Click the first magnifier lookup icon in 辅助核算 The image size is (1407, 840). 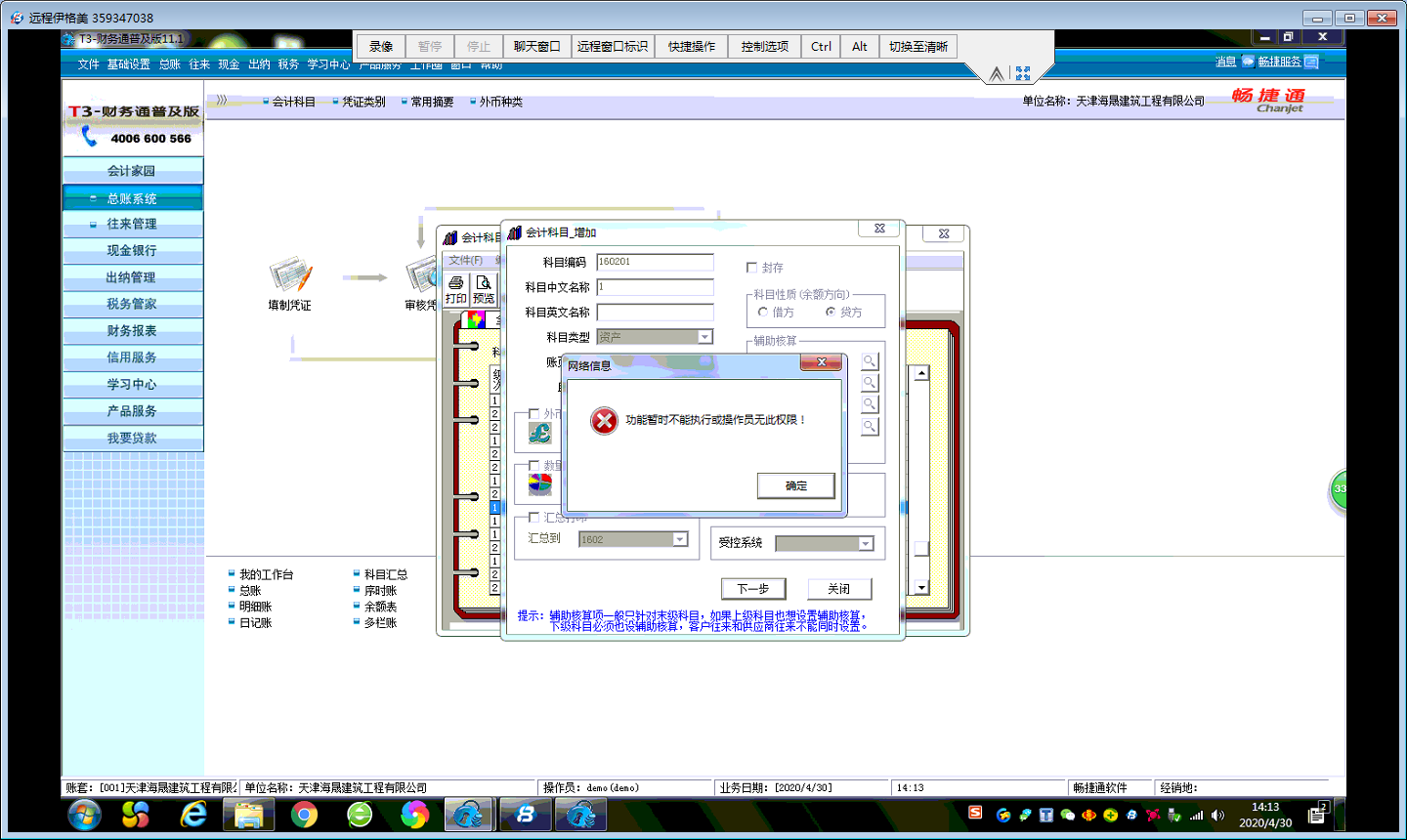[x=870, y=361]
